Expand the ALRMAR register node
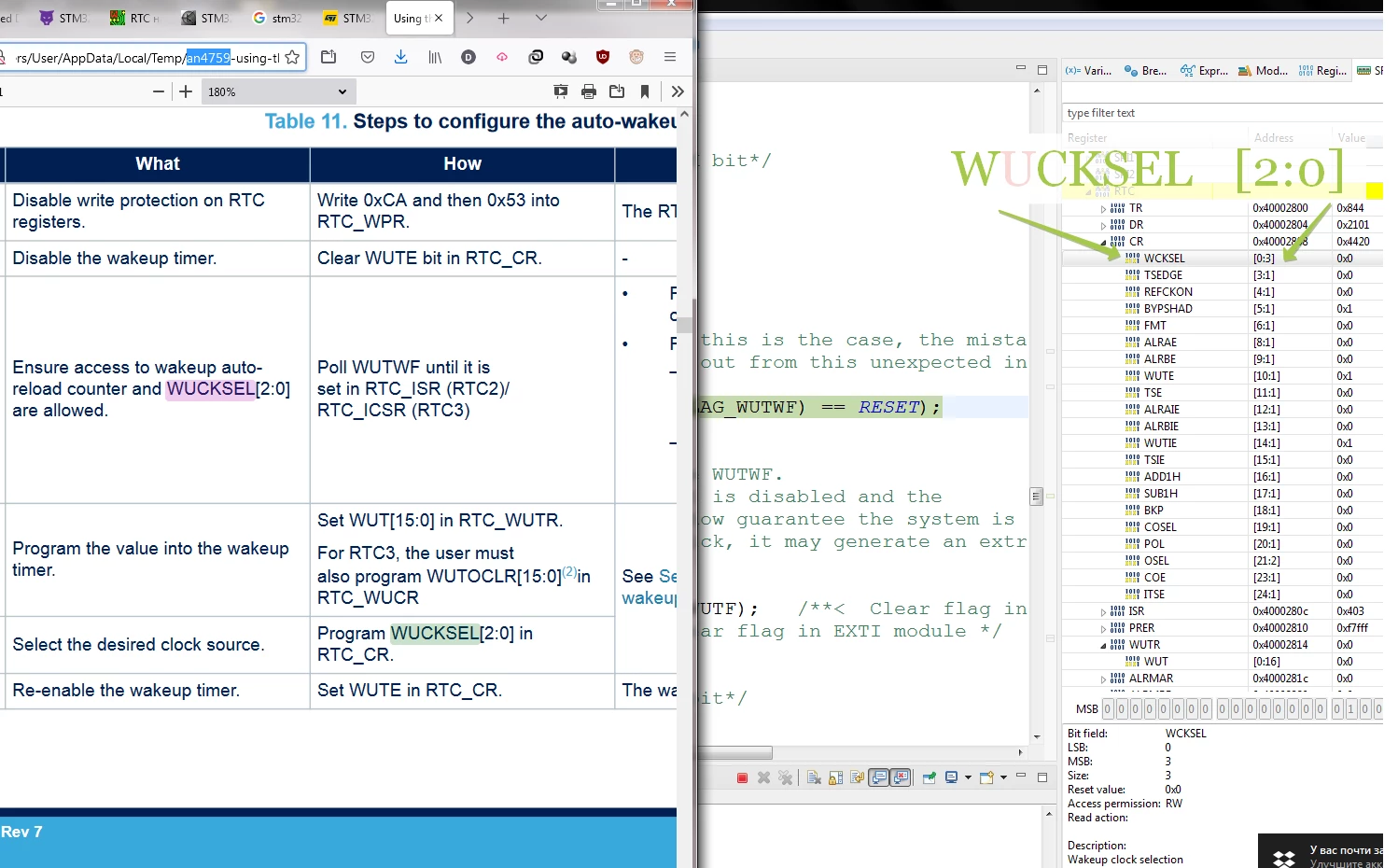The height and width of the screenshot is (868, 1398). tap(1104, 679)
